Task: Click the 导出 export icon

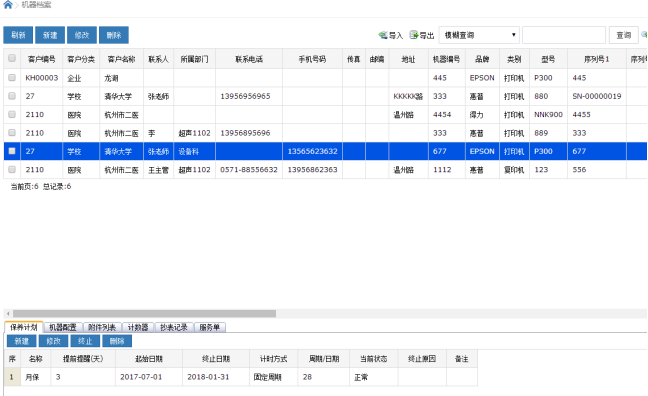Action: [414, 35]
